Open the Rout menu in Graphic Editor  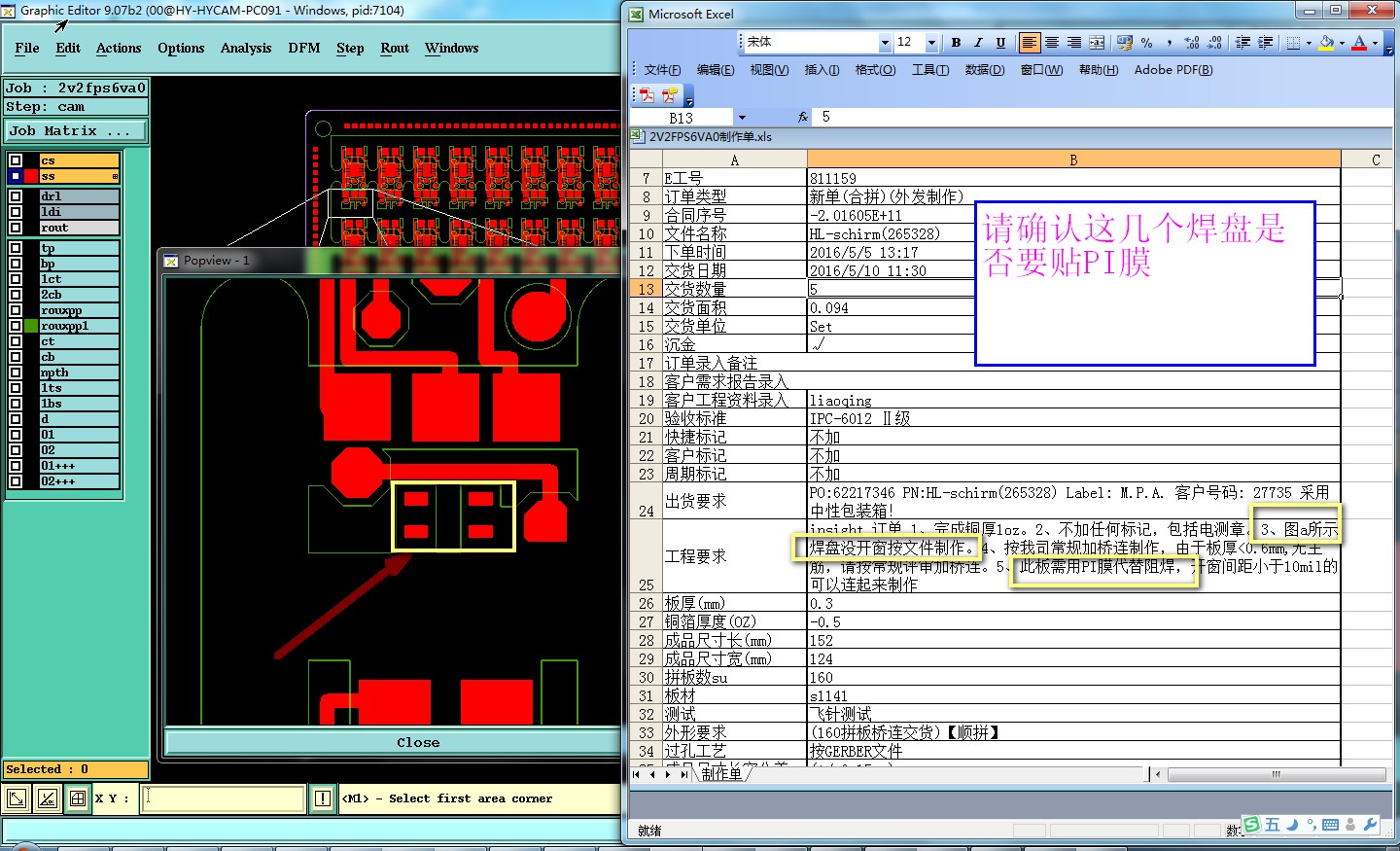[x=395, y=48]
